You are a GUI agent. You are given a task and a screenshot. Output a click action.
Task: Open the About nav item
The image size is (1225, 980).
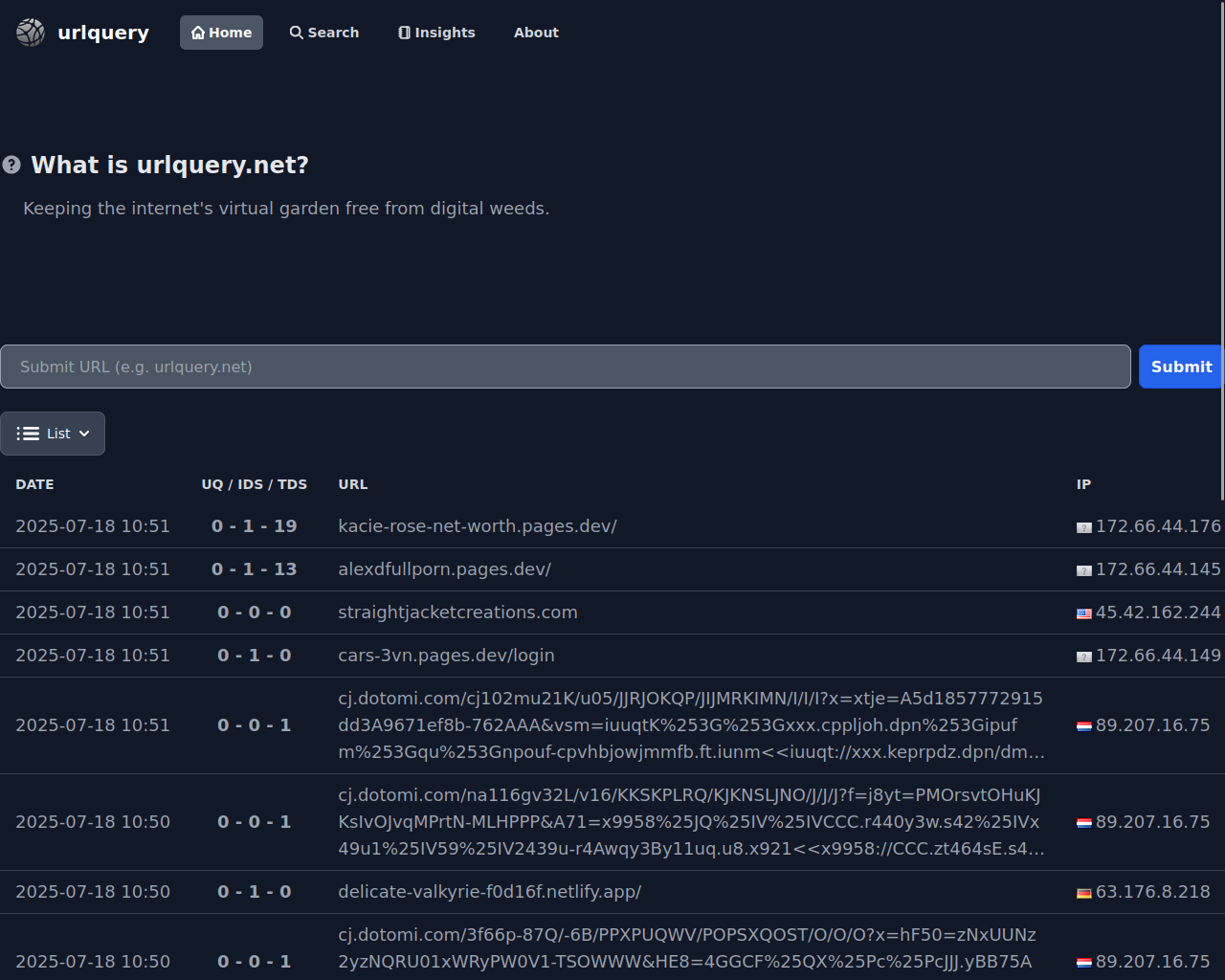click(x=536, y=33)
